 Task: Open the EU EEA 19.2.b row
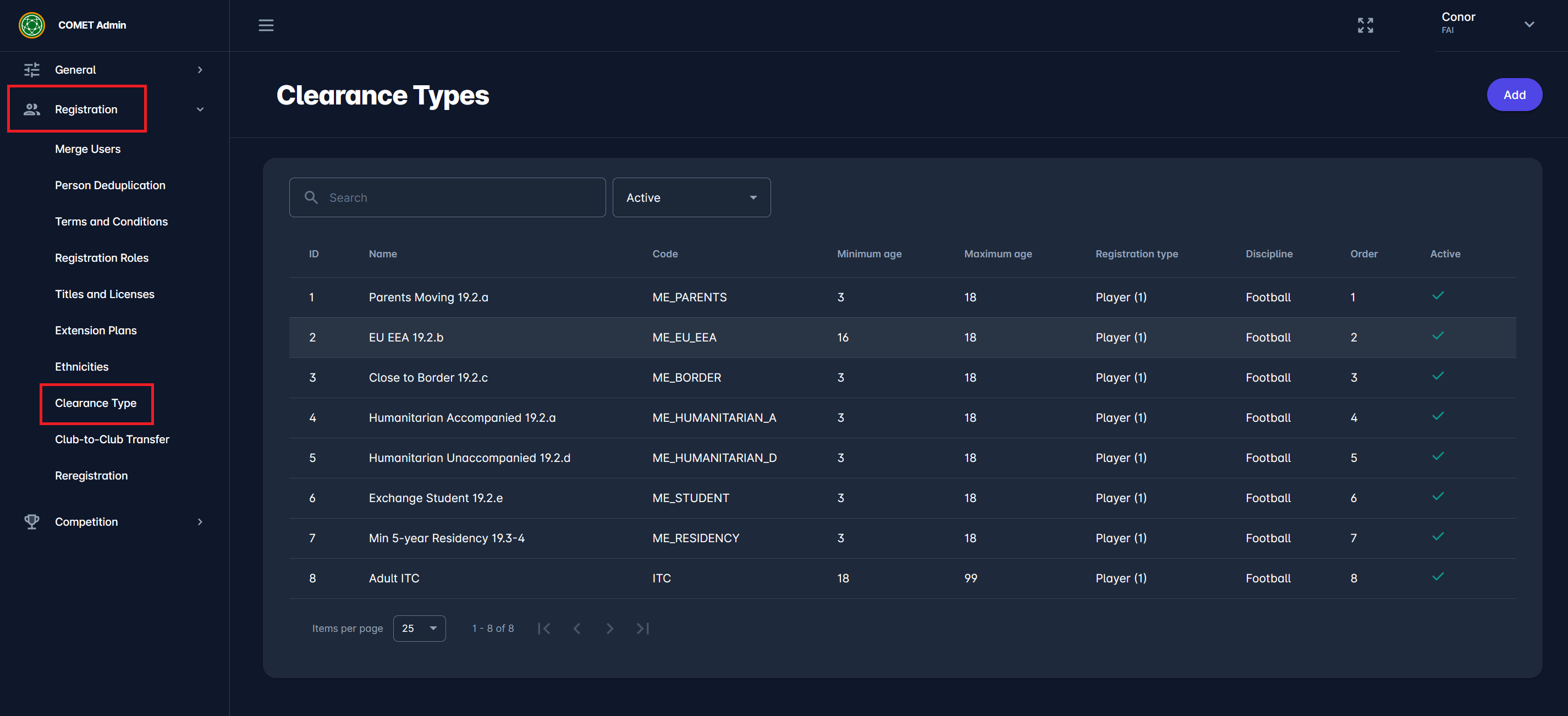pyautogui.click(x=406, y=337)
